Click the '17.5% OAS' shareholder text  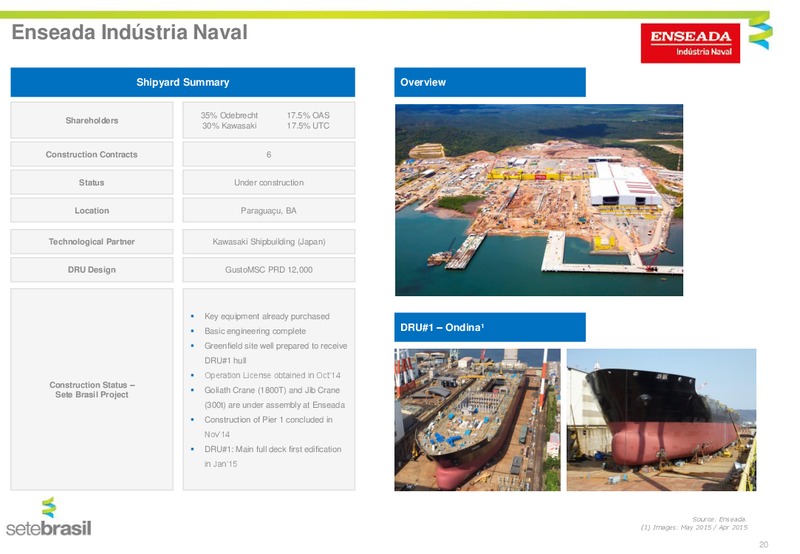[308, 115]
